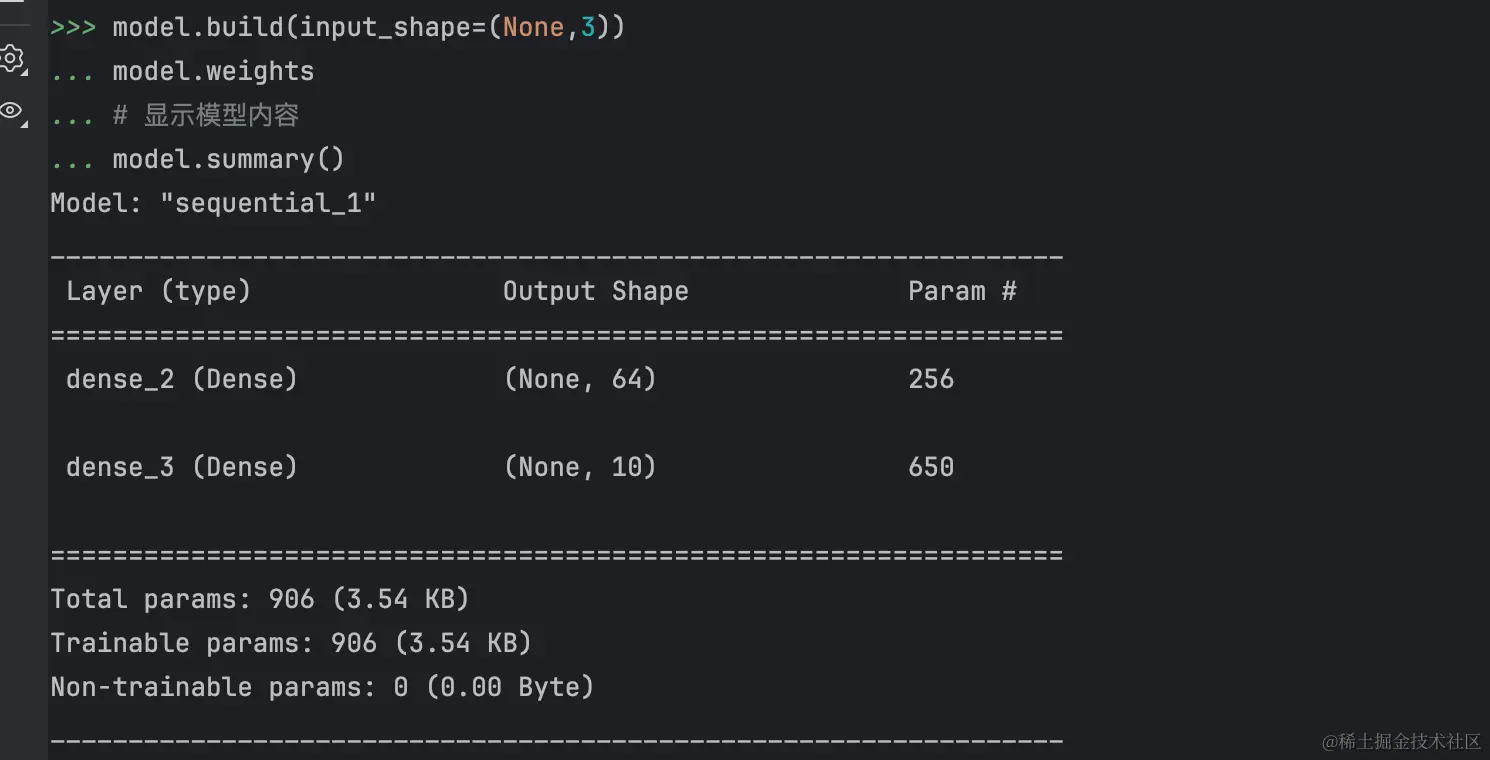This screenshot has width=1490, height=760.
Task: Click the eye icon for show options
Action: (12, 110)
